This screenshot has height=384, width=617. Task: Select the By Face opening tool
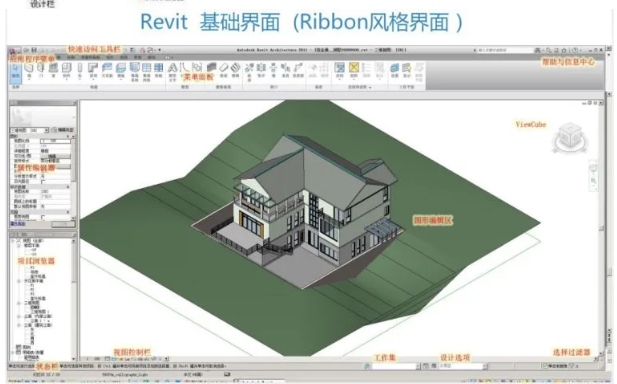point(249,72)
